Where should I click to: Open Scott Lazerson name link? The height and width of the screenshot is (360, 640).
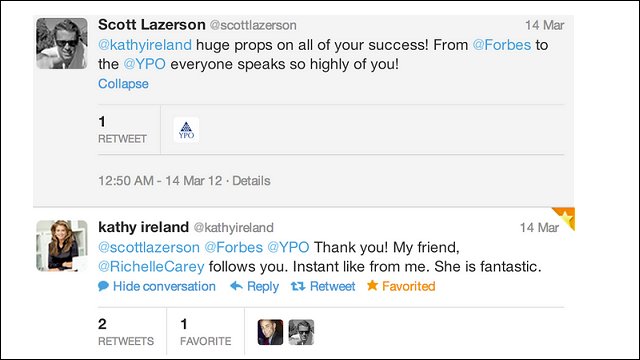(151, 24)
